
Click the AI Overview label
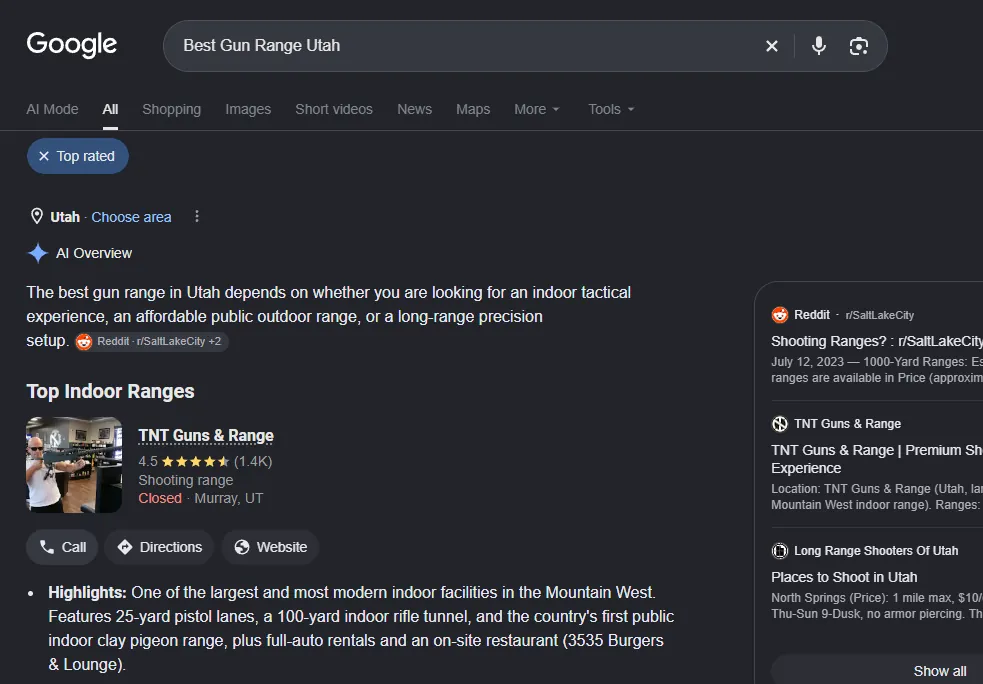(x=94, y=253)
